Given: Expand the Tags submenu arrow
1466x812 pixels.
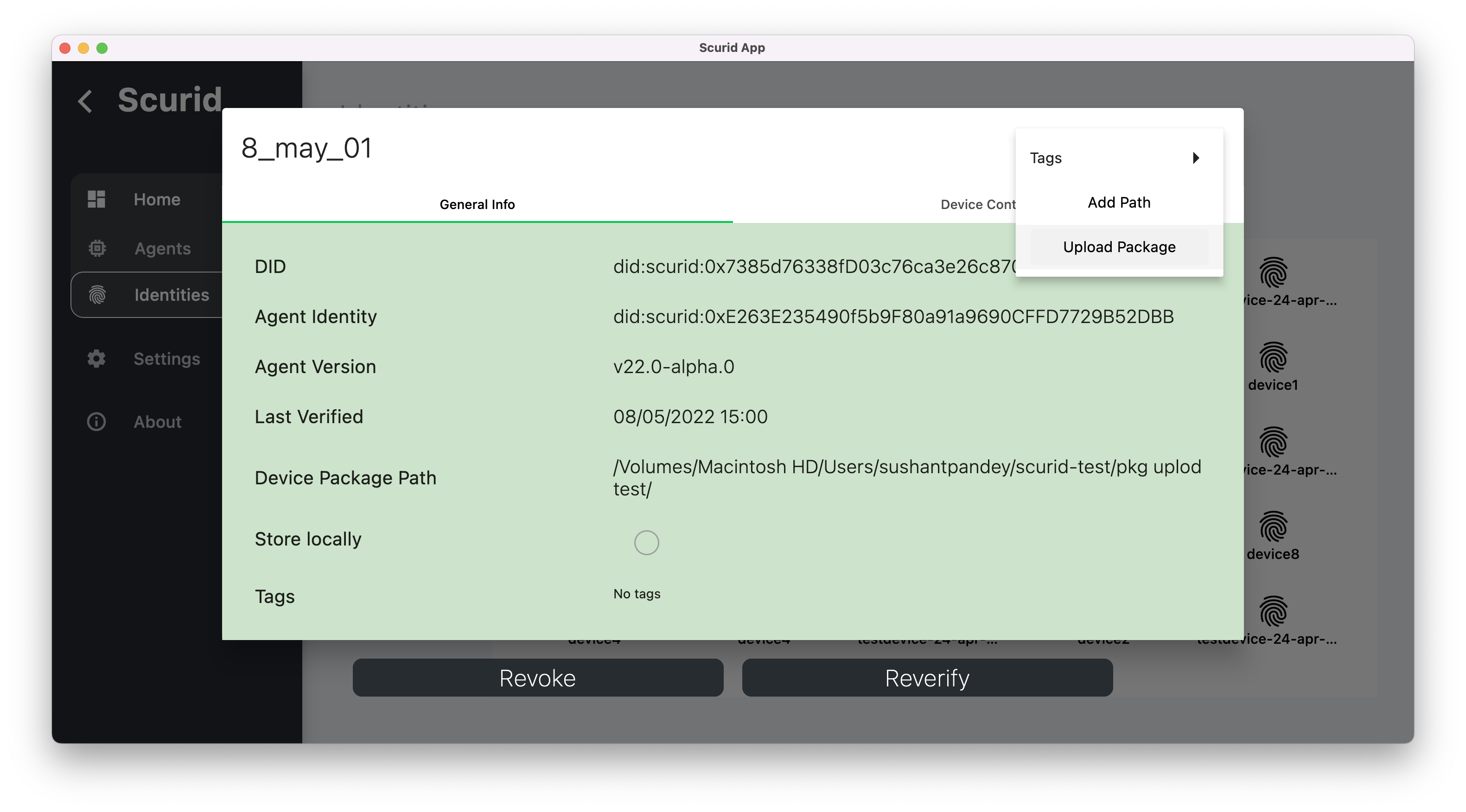Looking at the screenshot, I should coord(1196,158).
